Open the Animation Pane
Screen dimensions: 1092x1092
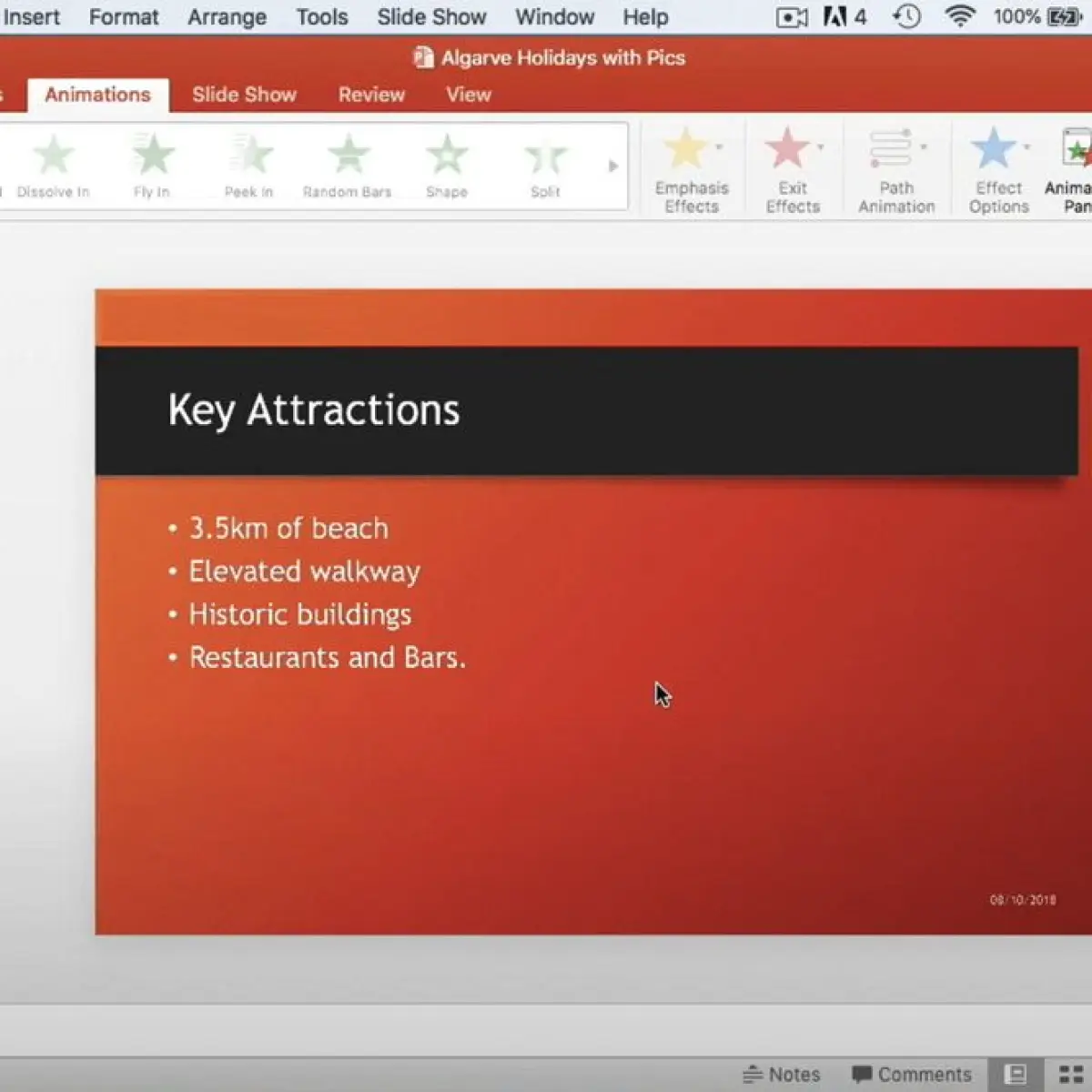[1069, 170]
